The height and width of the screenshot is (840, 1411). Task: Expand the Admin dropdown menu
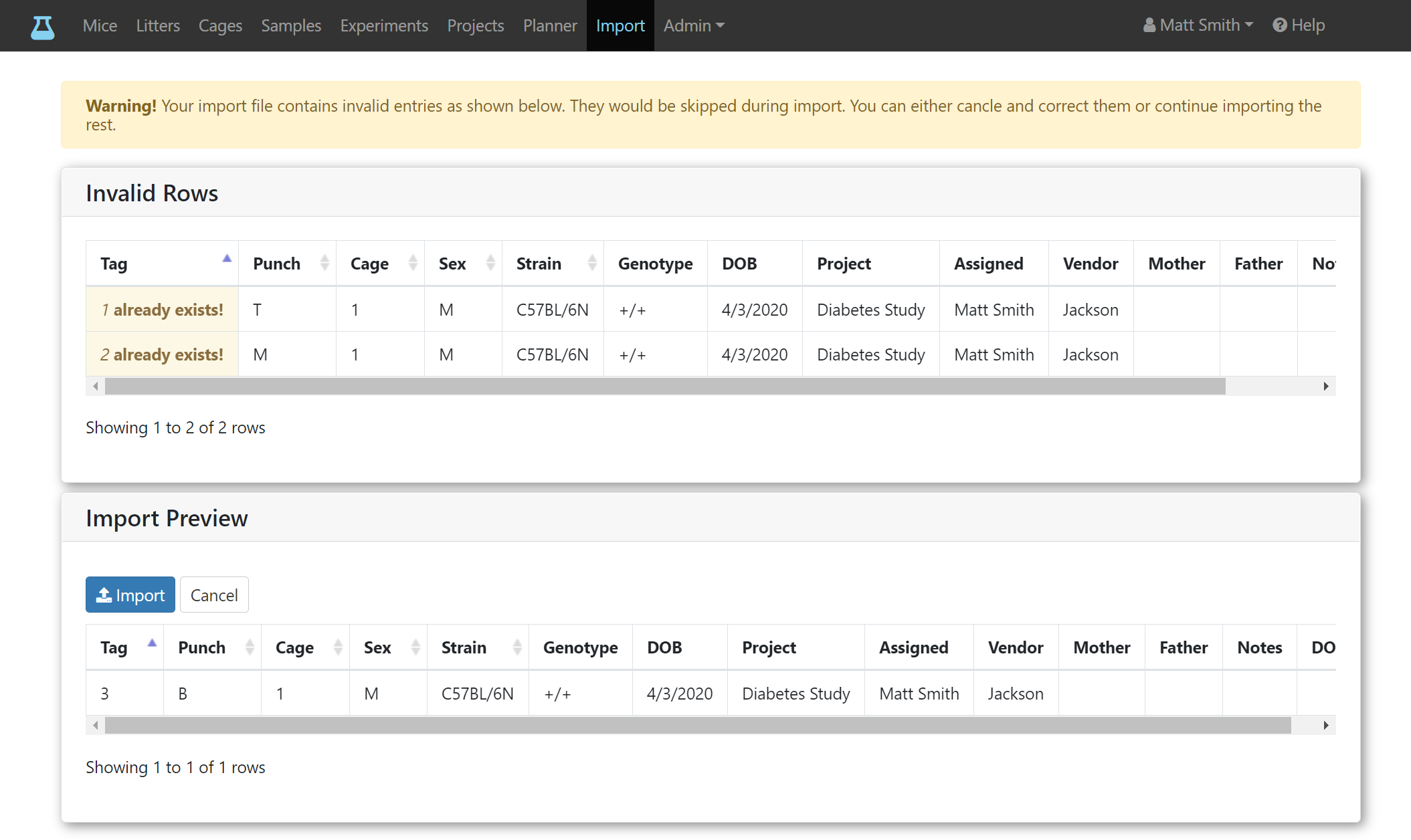coord(694,25)
